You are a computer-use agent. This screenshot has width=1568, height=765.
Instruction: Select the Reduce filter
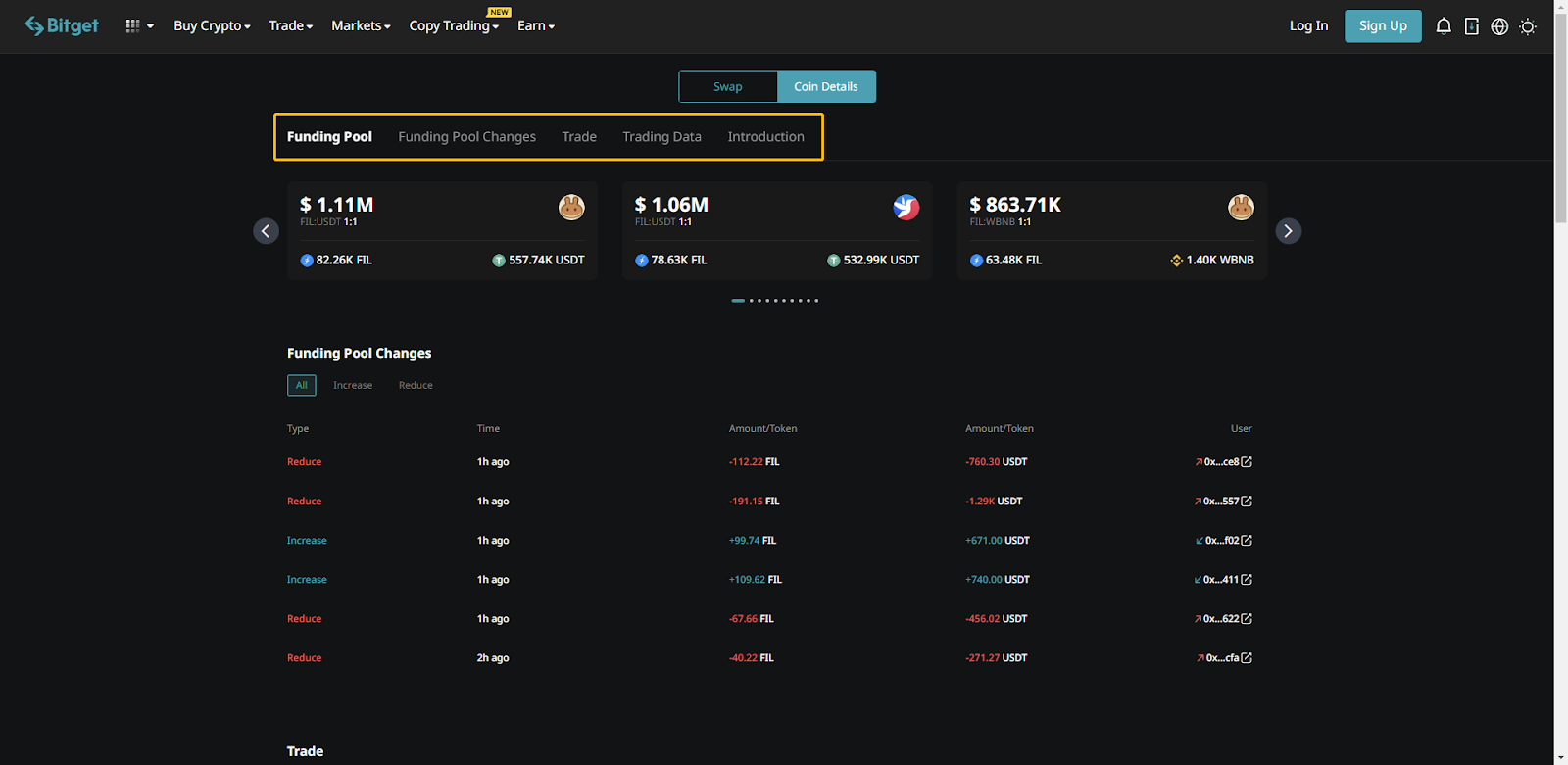coord(416,386)
